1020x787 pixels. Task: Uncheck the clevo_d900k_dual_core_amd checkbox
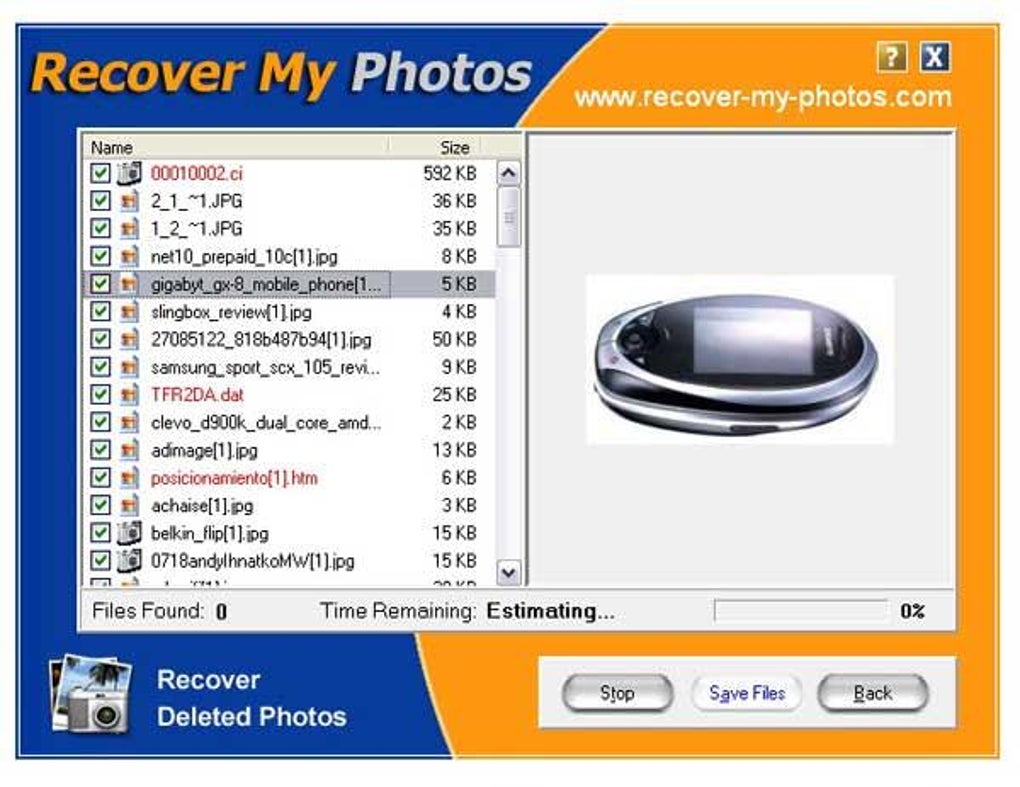[x=100, y=422]
